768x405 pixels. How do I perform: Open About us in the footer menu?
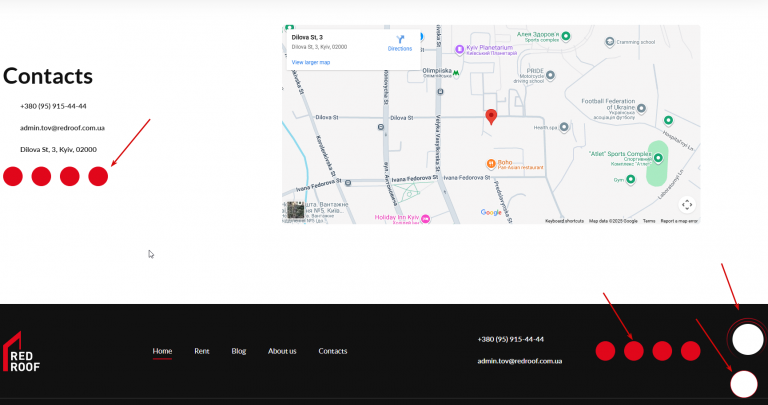(282, 351)
